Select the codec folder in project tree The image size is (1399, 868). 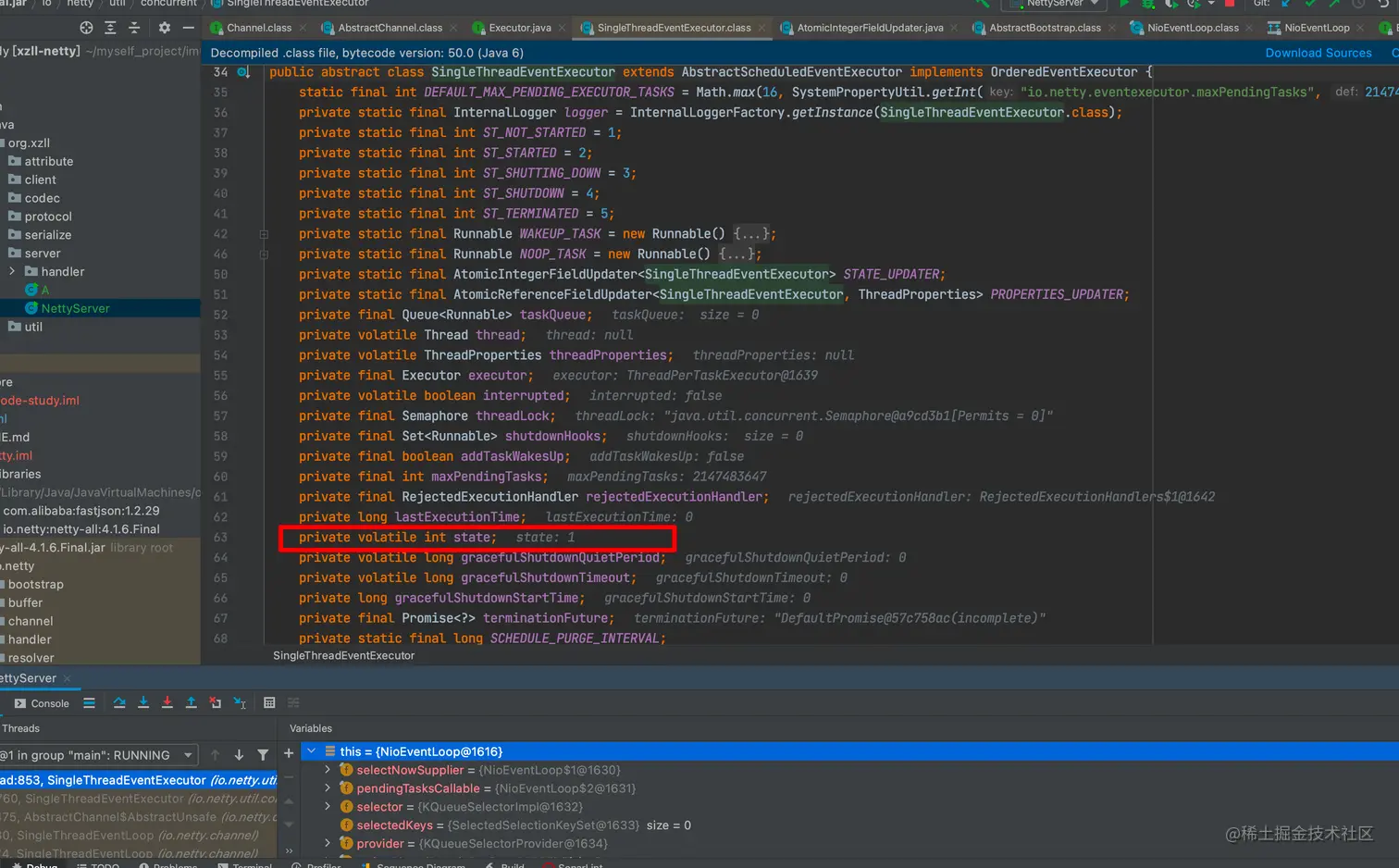click(42, 198)
